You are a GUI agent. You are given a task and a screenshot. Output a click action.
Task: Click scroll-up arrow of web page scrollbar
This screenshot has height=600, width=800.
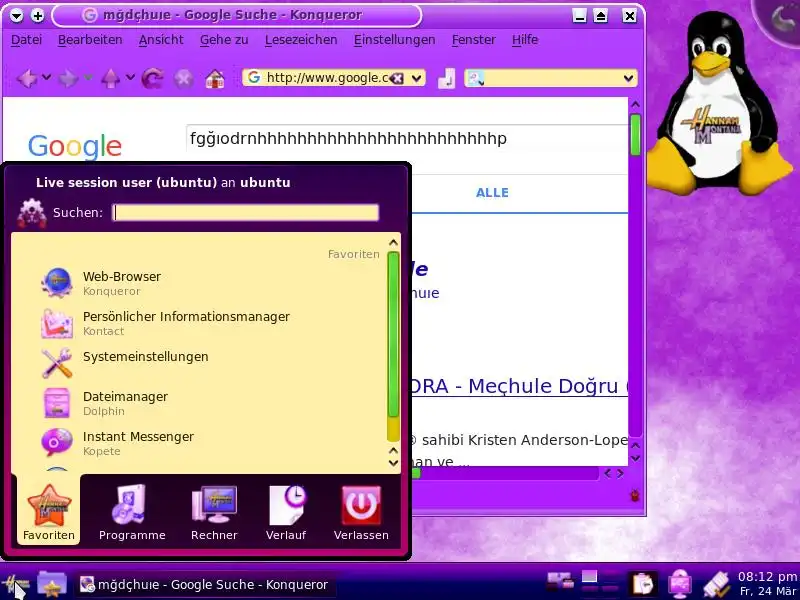(635, 105)
